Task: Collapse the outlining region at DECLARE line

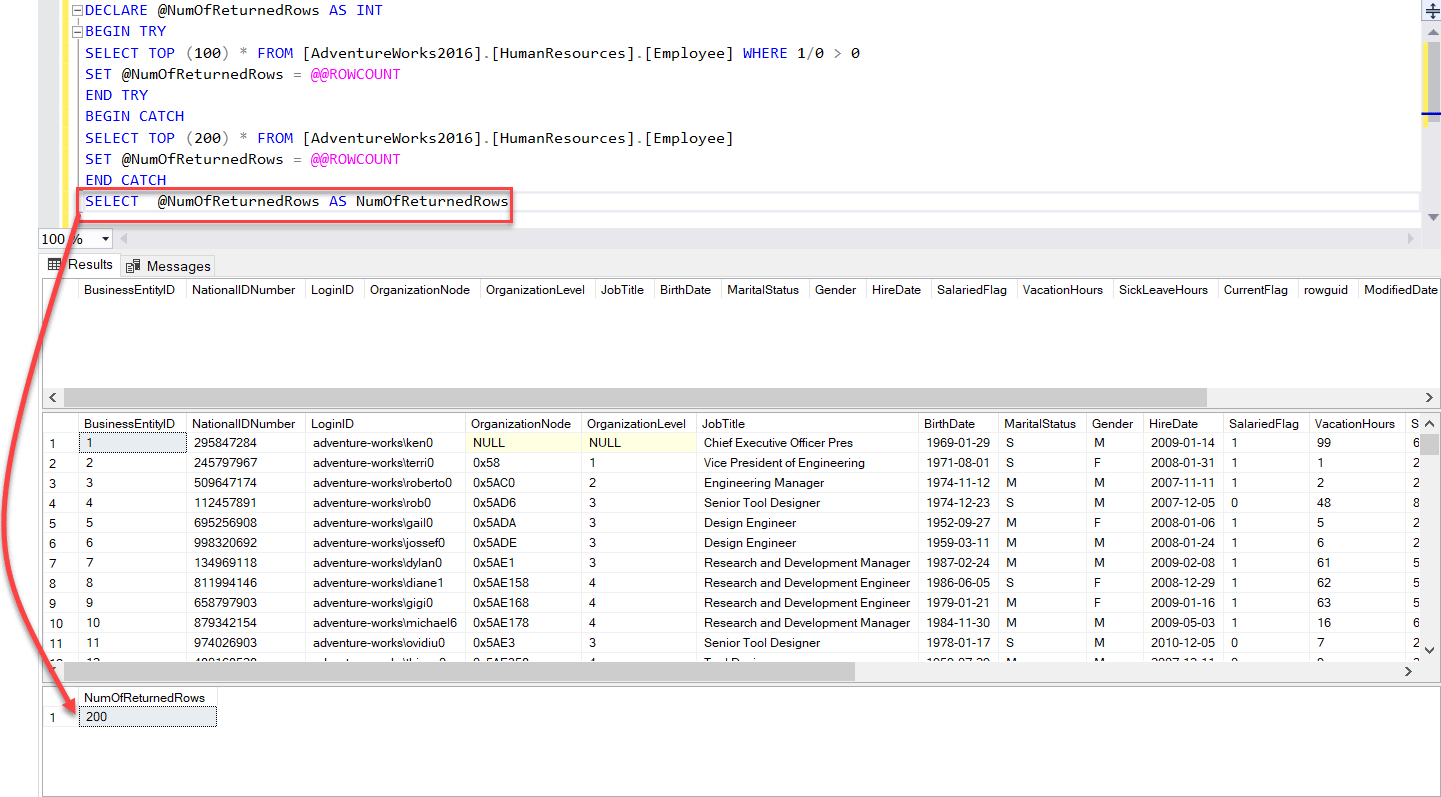Action: (x=77, y=11)
